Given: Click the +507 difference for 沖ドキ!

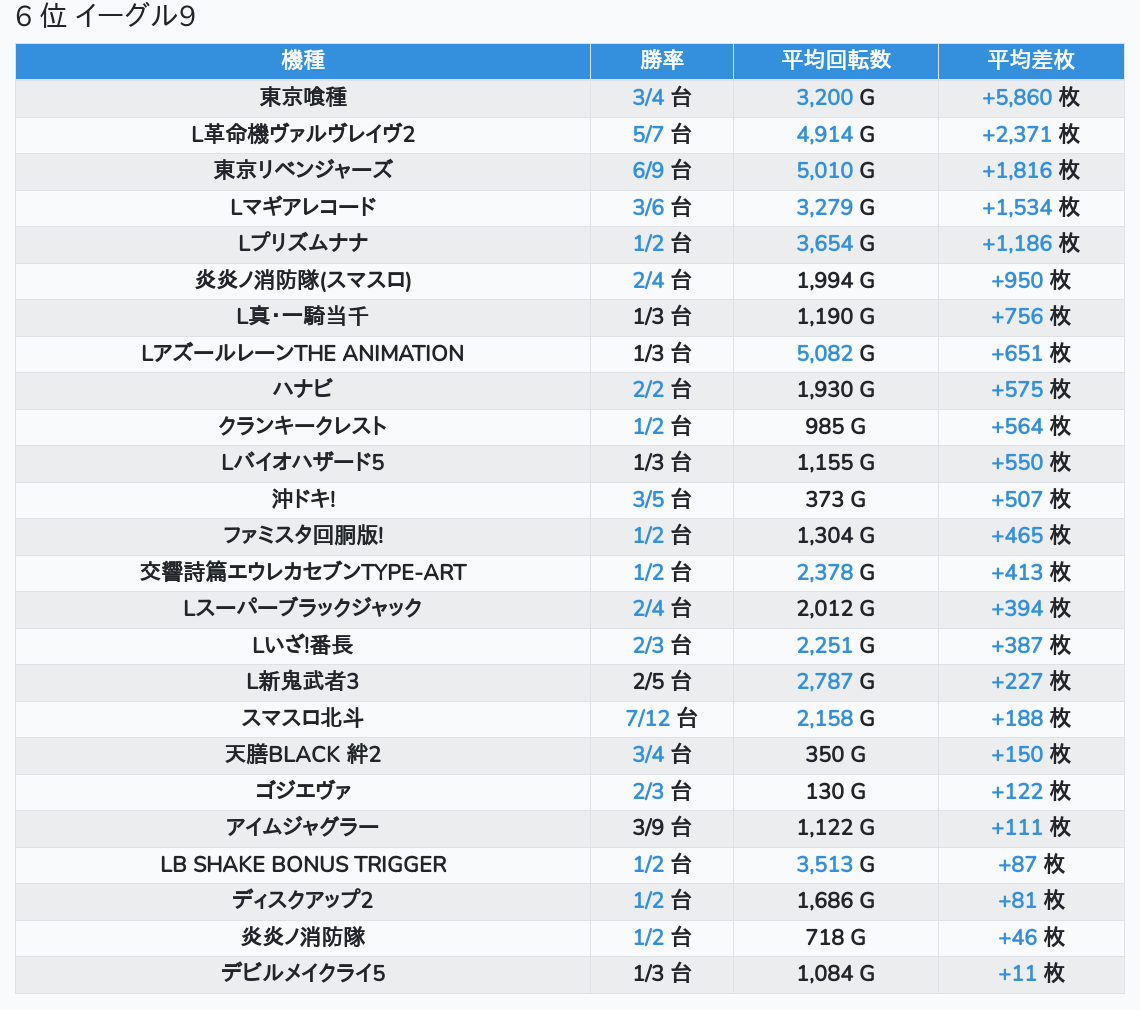Looking at the screenshot, I should pyautogui.click(x=1016, y=499).
